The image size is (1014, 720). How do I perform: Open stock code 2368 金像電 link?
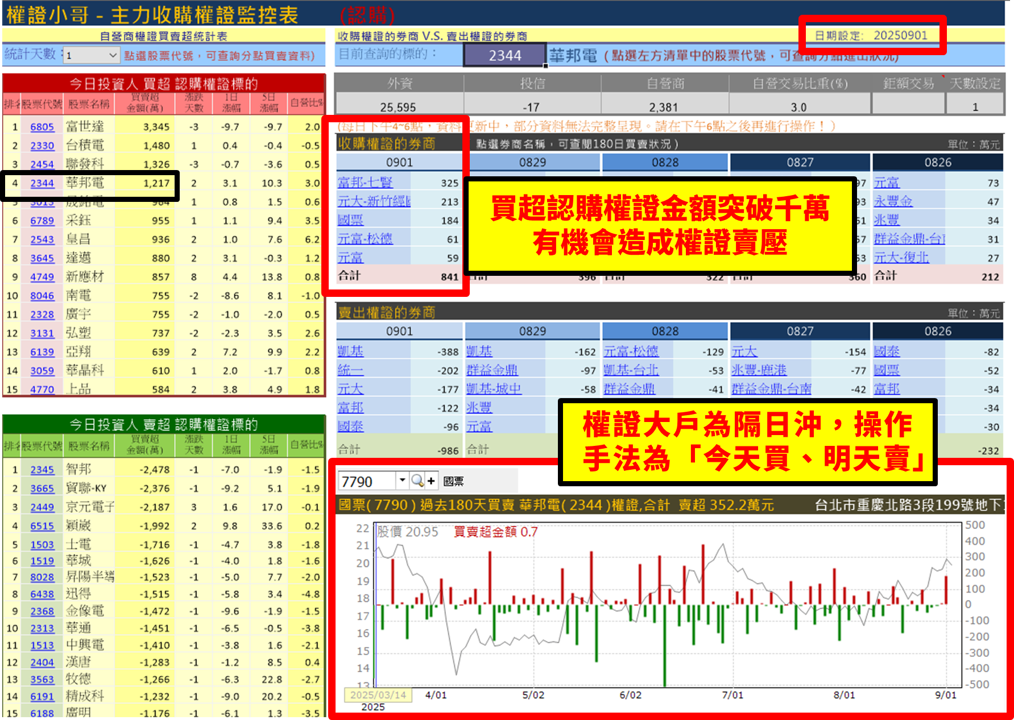(42, 611)
